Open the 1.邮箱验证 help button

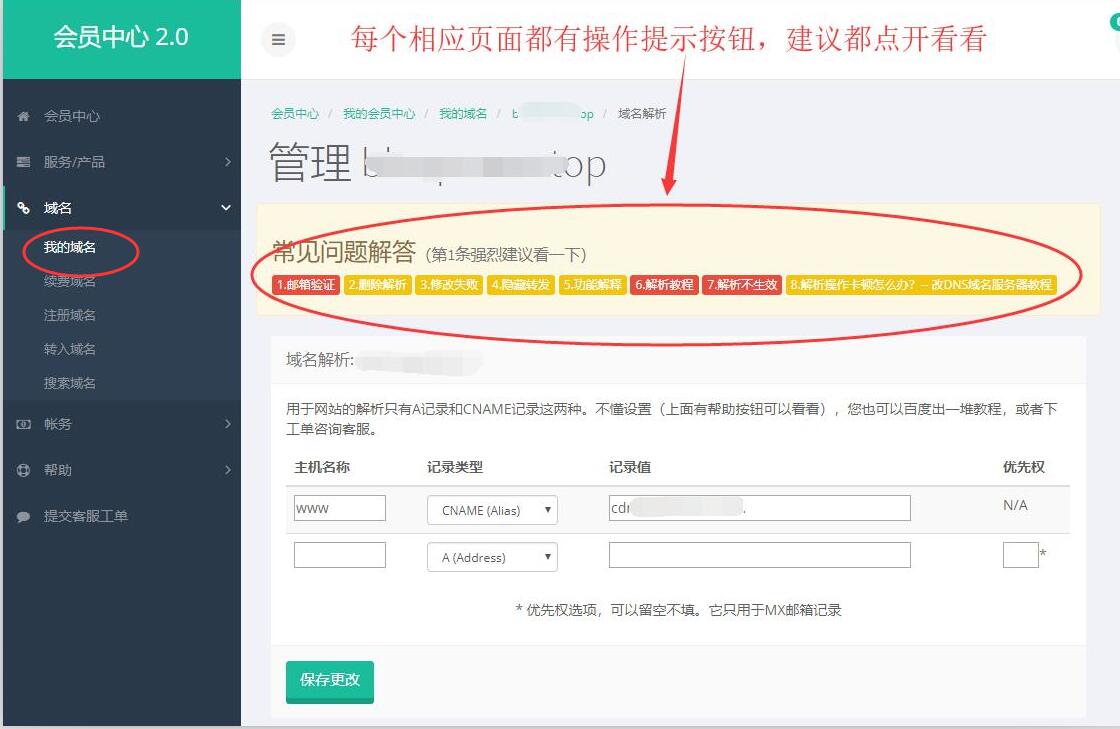coord(306,285)
